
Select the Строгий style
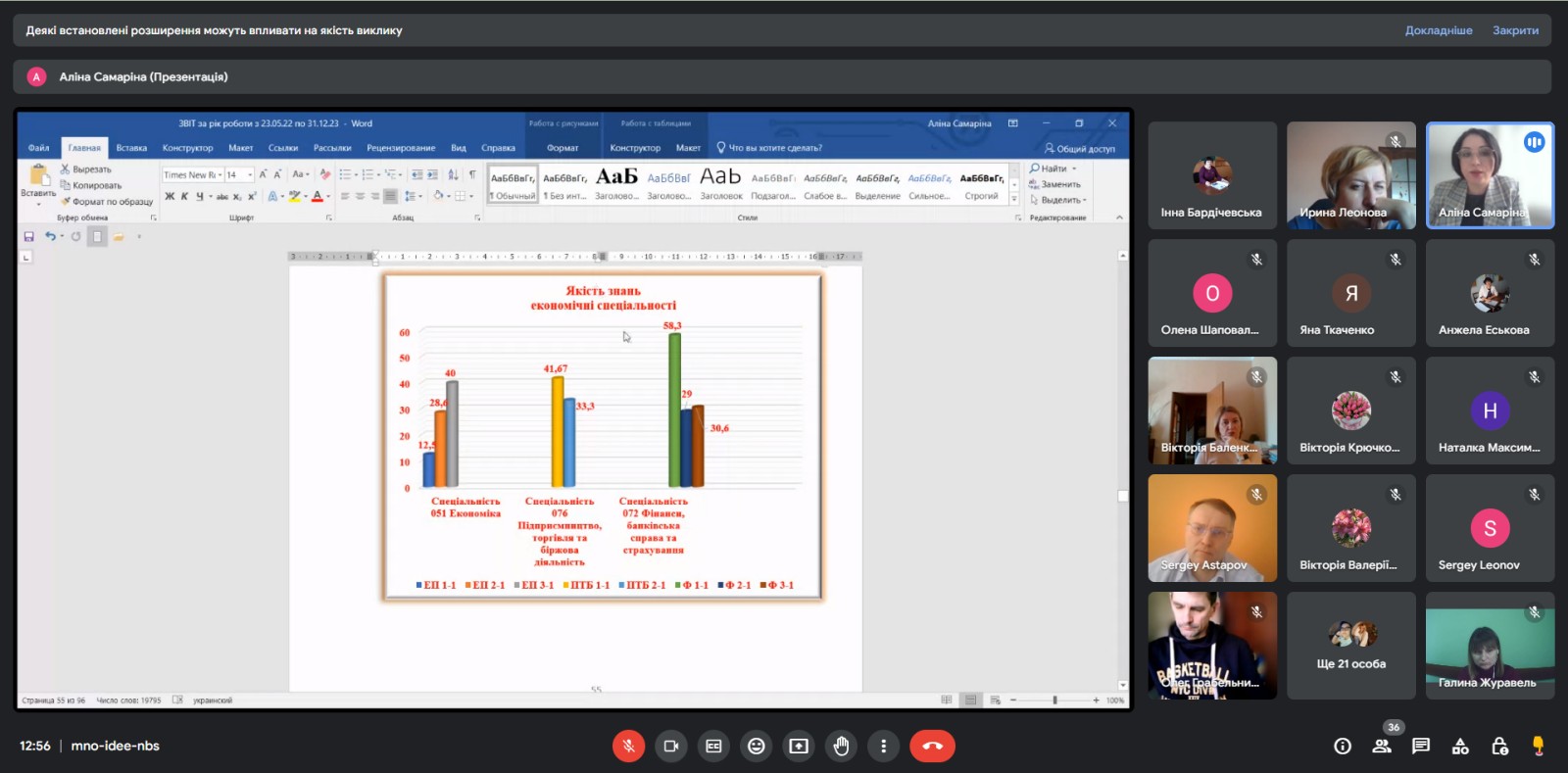click(982, 185)
